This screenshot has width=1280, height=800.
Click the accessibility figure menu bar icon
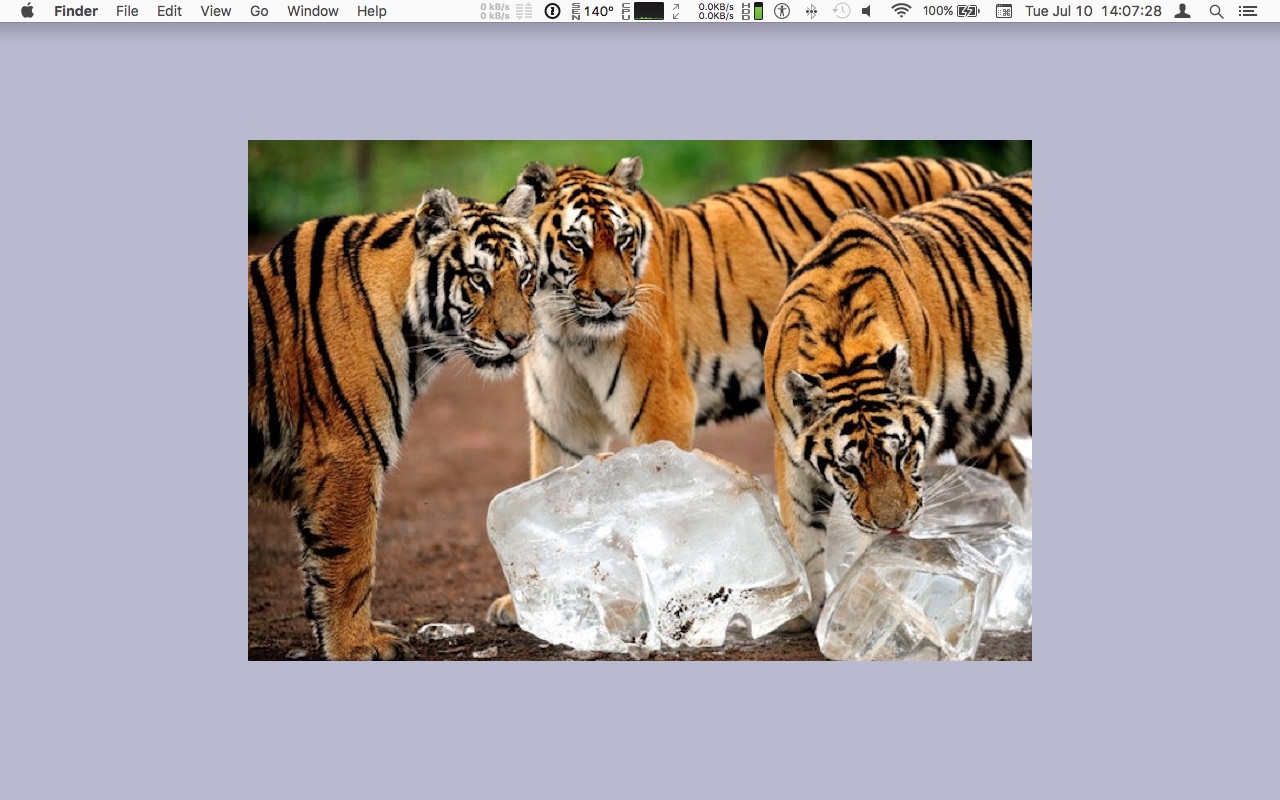(782, 11)
